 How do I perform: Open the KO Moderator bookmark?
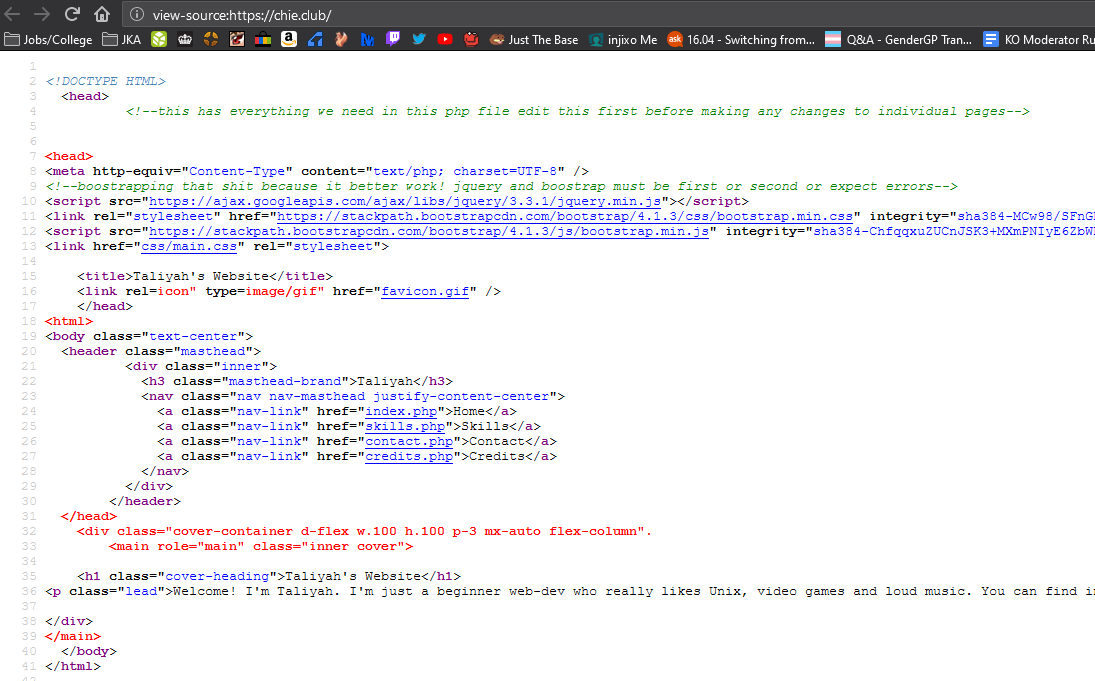point(1038,40)
